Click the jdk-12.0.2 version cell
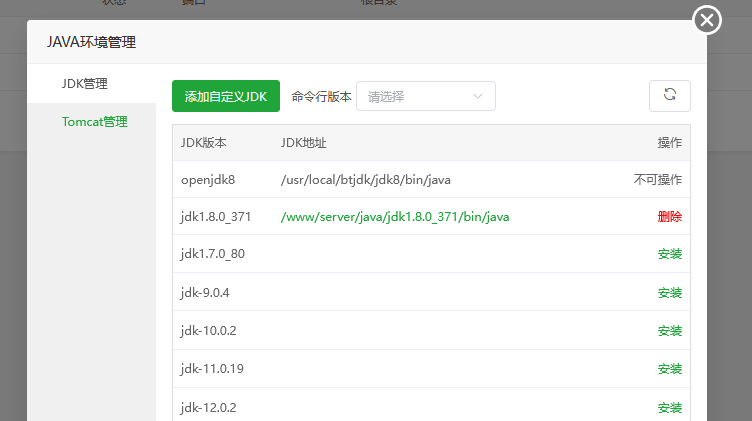 tap(209, 408)
